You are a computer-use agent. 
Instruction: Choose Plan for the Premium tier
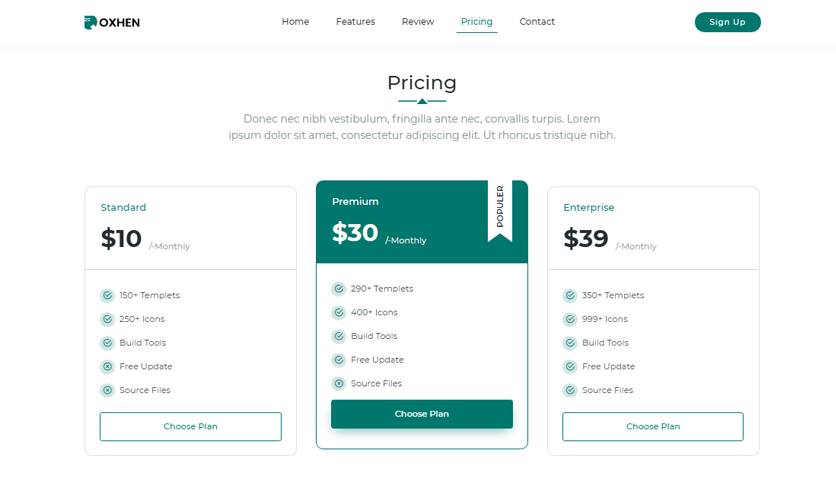coord(422,414)
